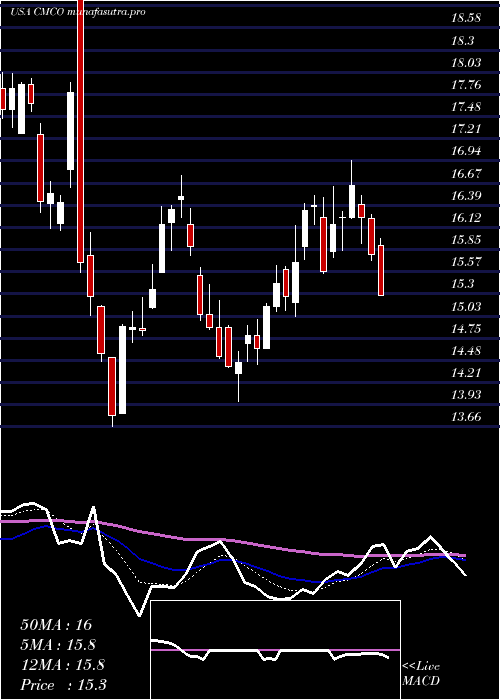Click the '<<Live MACD' label
500x700 pixels.
pos(421,674)
